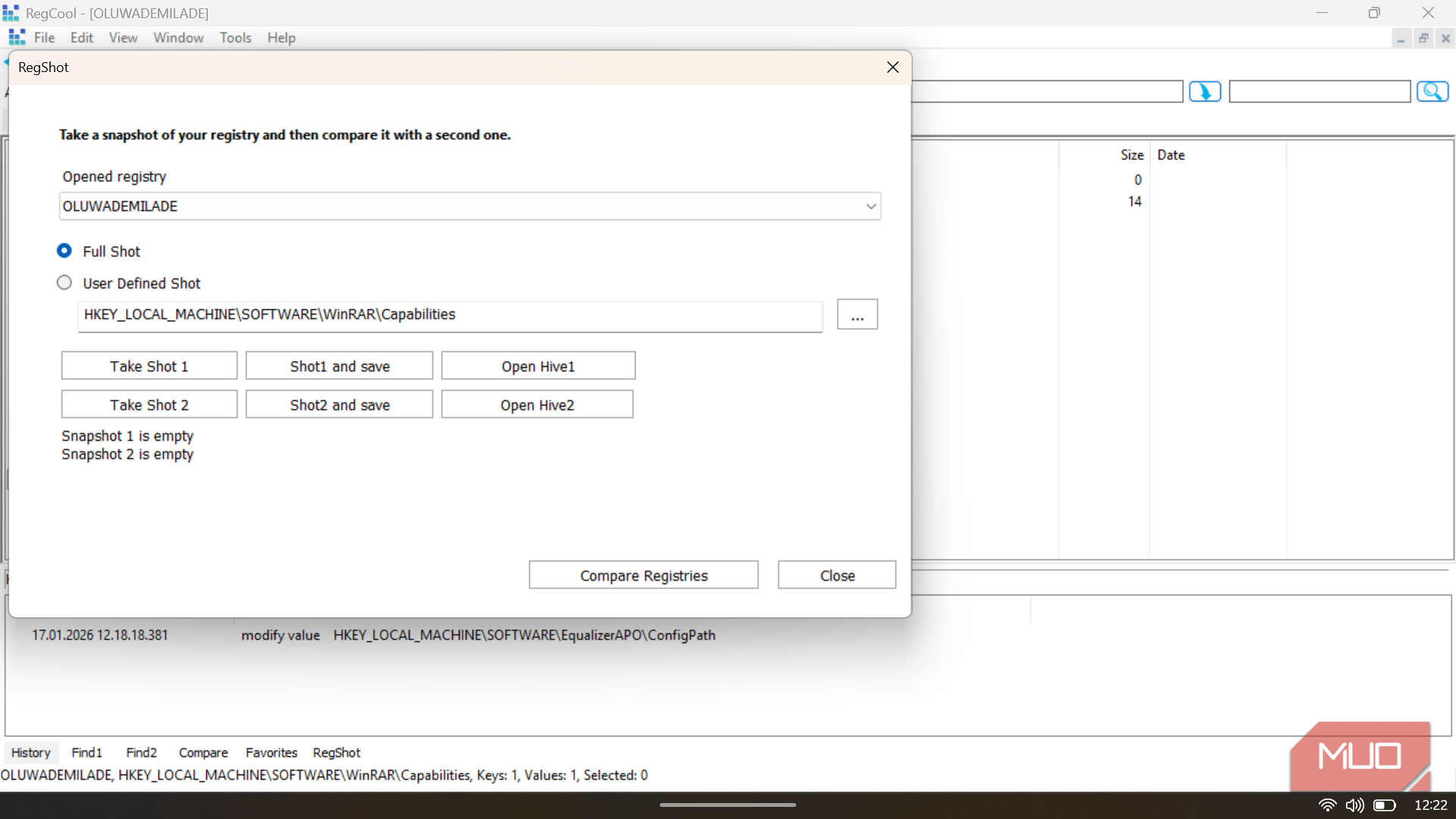Restore the inner child window
Image resolution: width=1456 pixels, height=819 pixels.
pyautogui.click(x=1423, y=38)
